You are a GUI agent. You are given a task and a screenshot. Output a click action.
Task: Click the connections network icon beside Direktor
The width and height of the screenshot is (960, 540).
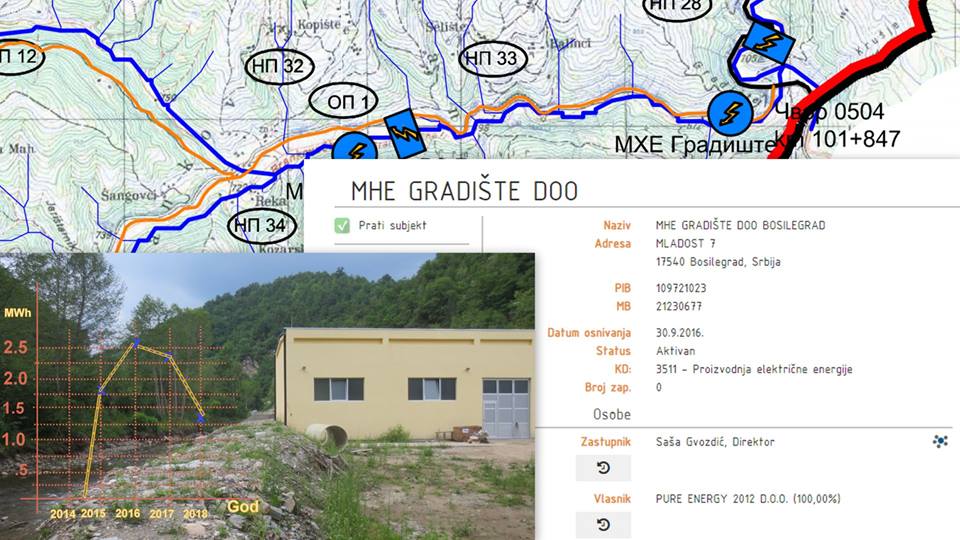[x=940, y=441]
